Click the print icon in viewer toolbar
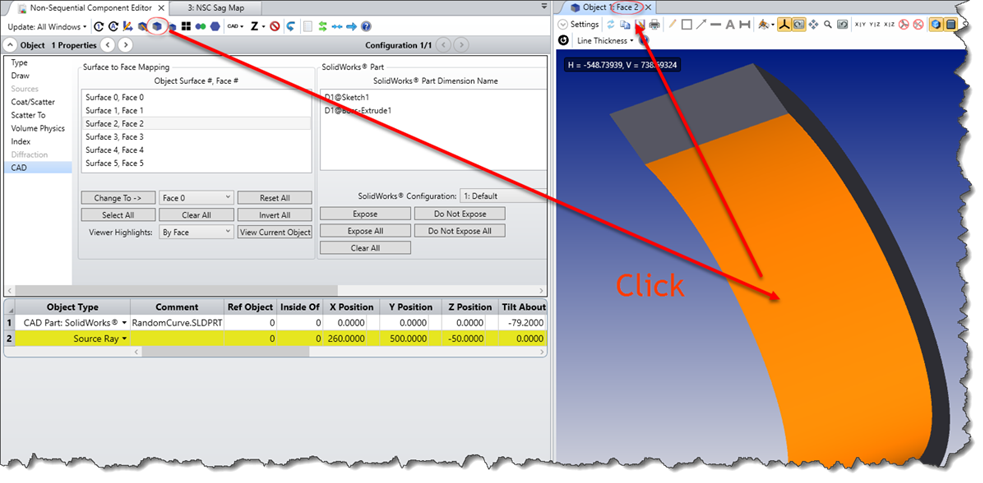The image size is (983, 483). (654, 24)
